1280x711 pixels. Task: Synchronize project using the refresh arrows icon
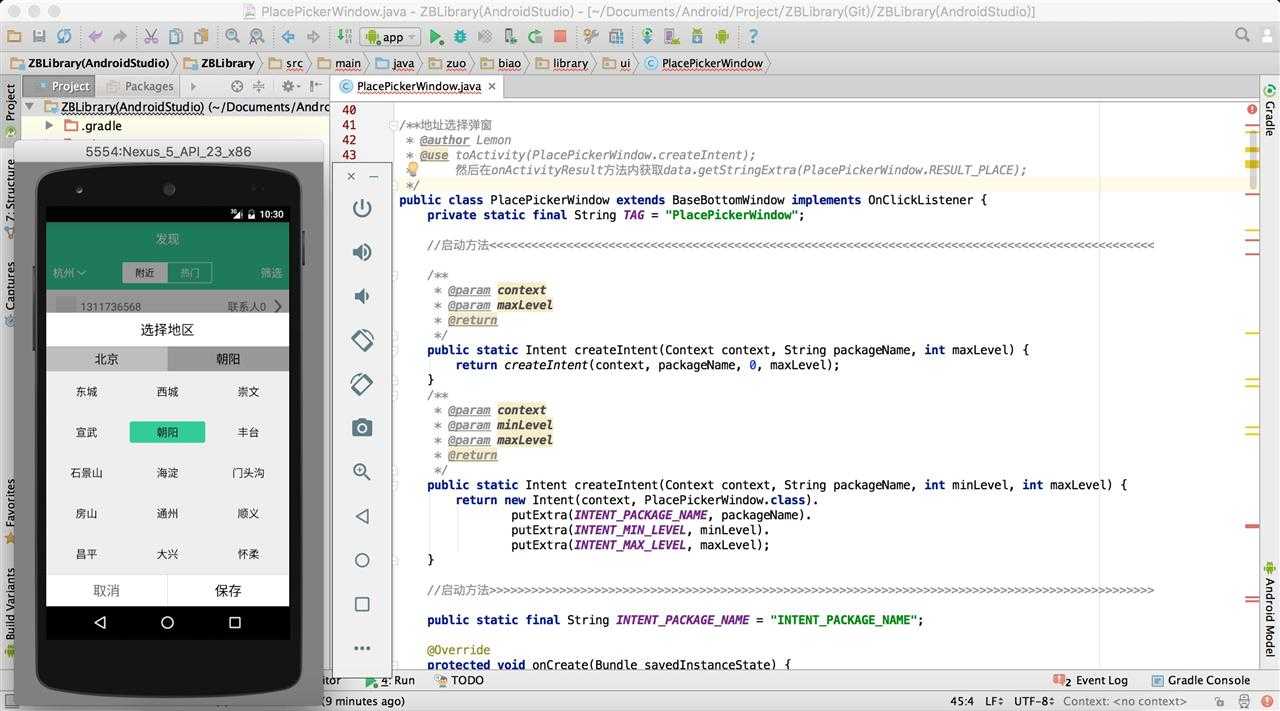64,36
